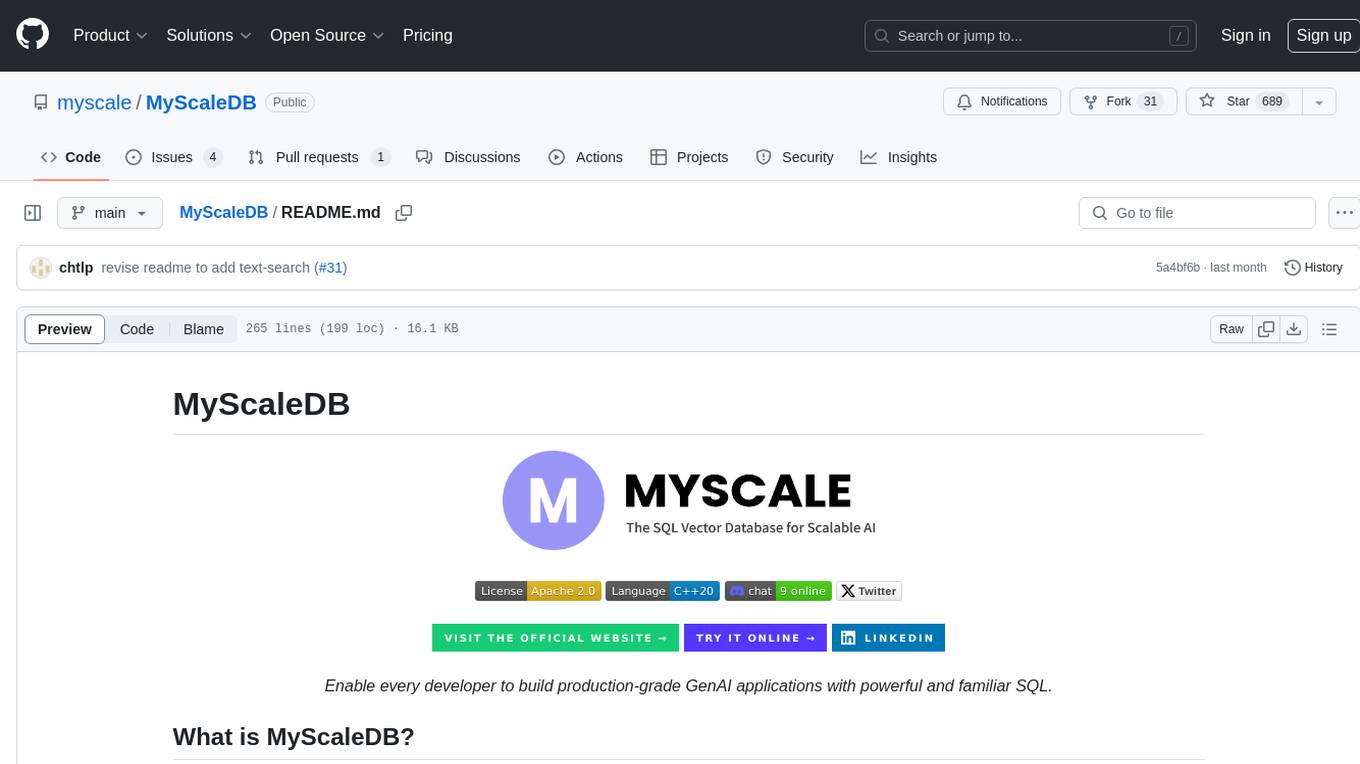Screen dimensions: 1360x764
Task: Open the Discord chat badge
Action: pyautogui.click(x=778, y=591)
